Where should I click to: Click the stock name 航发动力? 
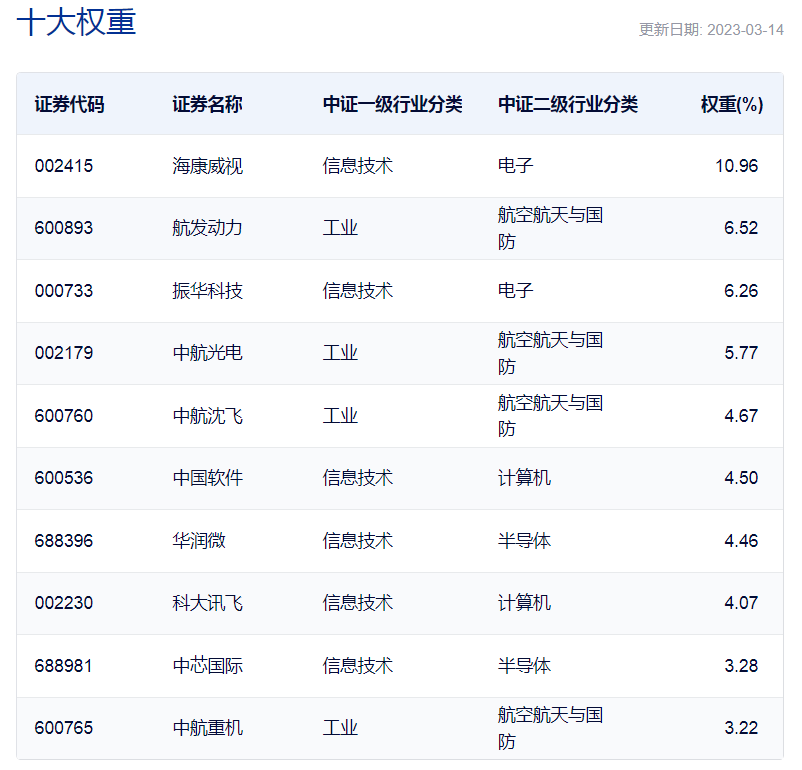pyautogui.click(x=207, y=228)
